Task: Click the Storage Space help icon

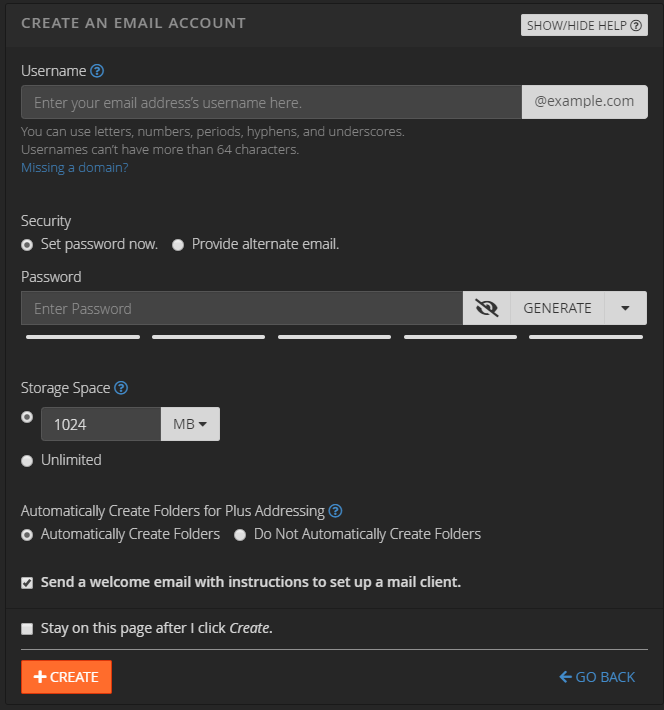Action: [121, 388]
